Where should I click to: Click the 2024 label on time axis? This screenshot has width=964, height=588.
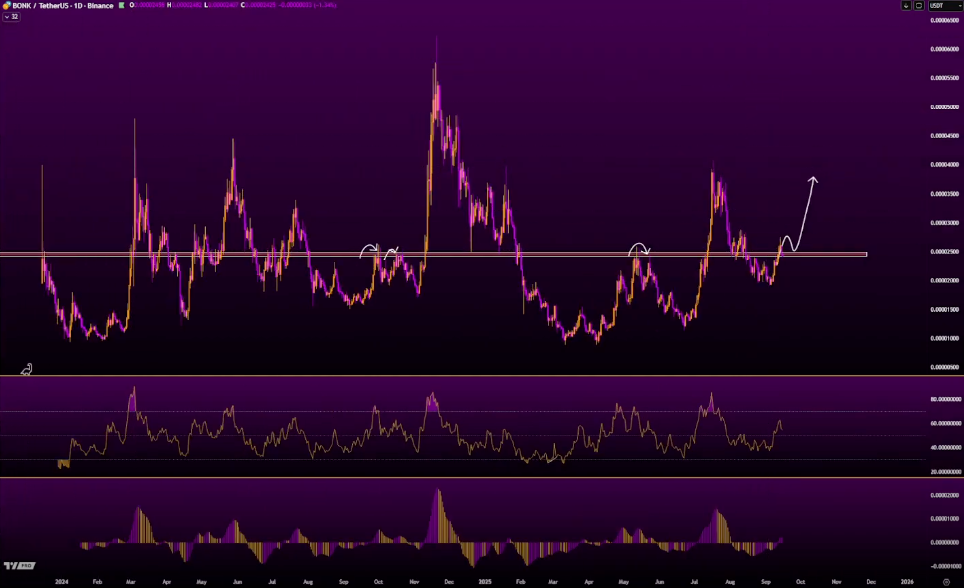(x=61, y=580)
